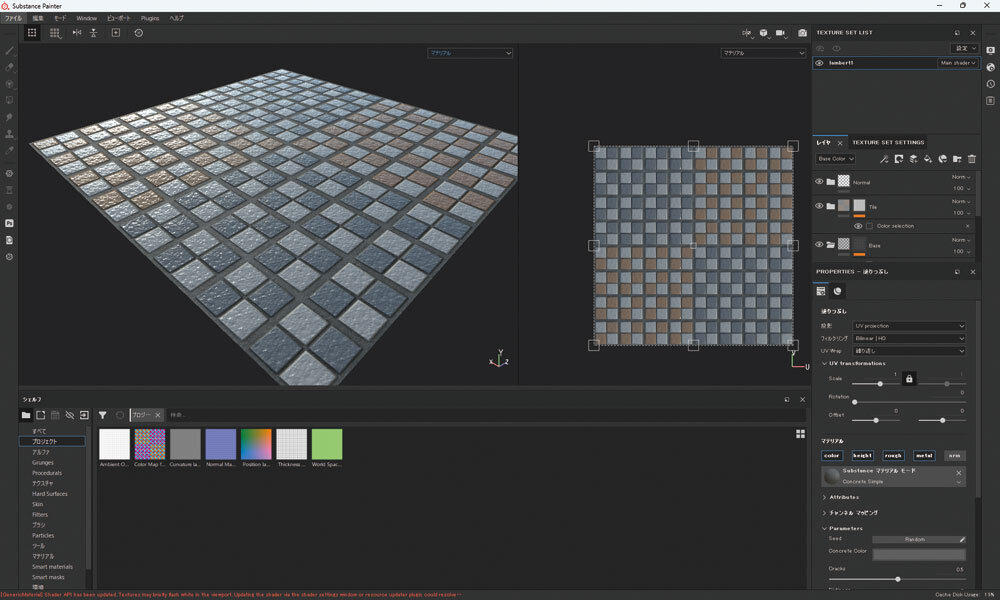Expand the Attributes section
Viewport: 1000px width, 600px height.
844,497
